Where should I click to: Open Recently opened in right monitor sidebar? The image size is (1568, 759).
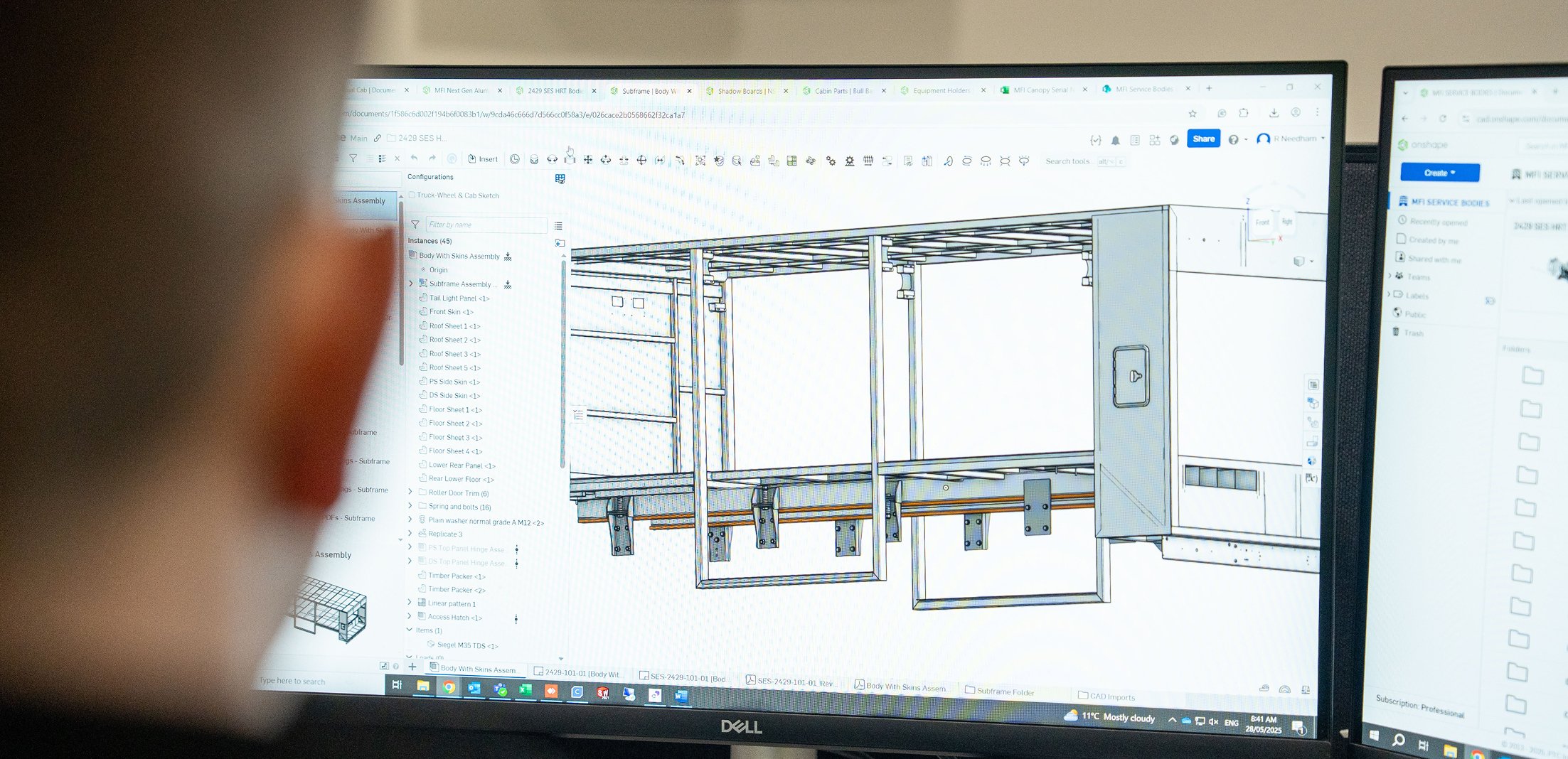[1432, 222]
